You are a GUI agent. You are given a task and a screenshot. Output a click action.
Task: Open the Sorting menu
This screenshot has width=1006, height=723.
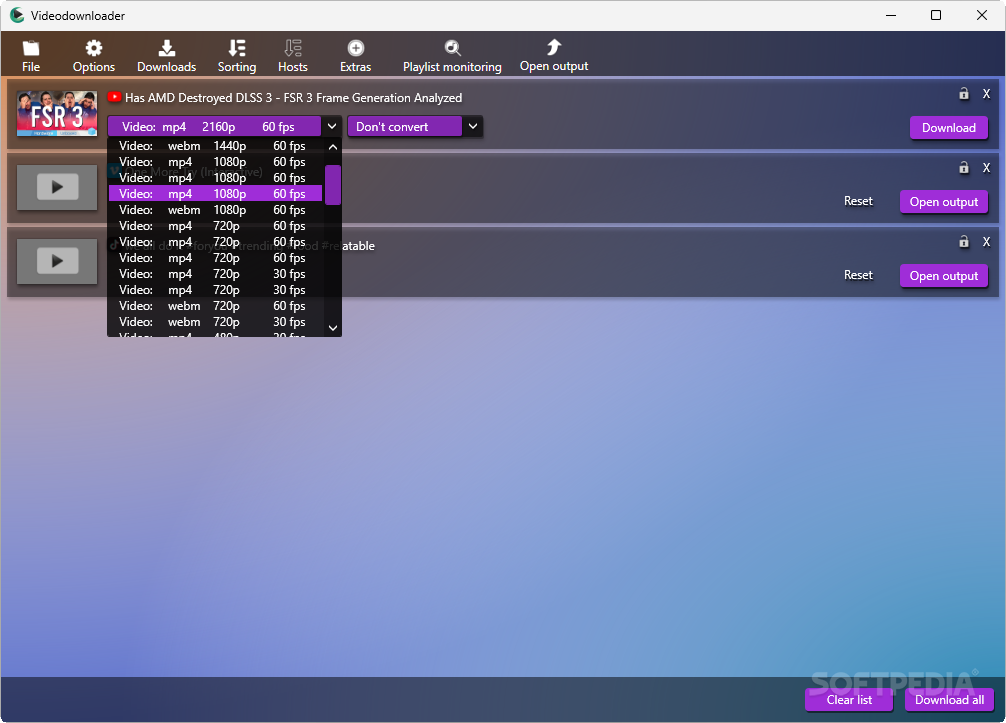click(237, 56)
